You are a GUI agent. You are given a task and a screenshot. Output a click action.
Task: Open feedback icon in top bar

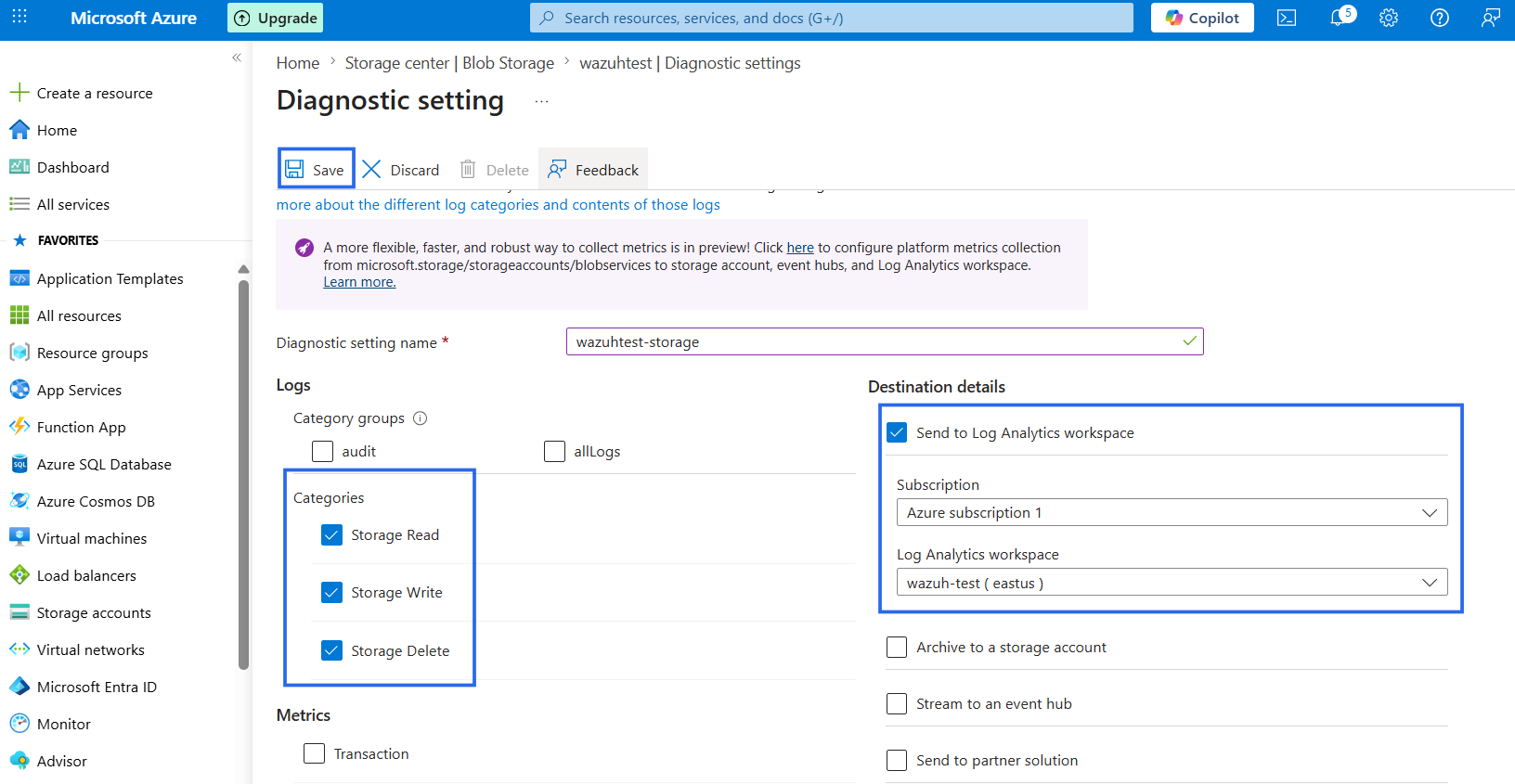tap(1491, 18)
